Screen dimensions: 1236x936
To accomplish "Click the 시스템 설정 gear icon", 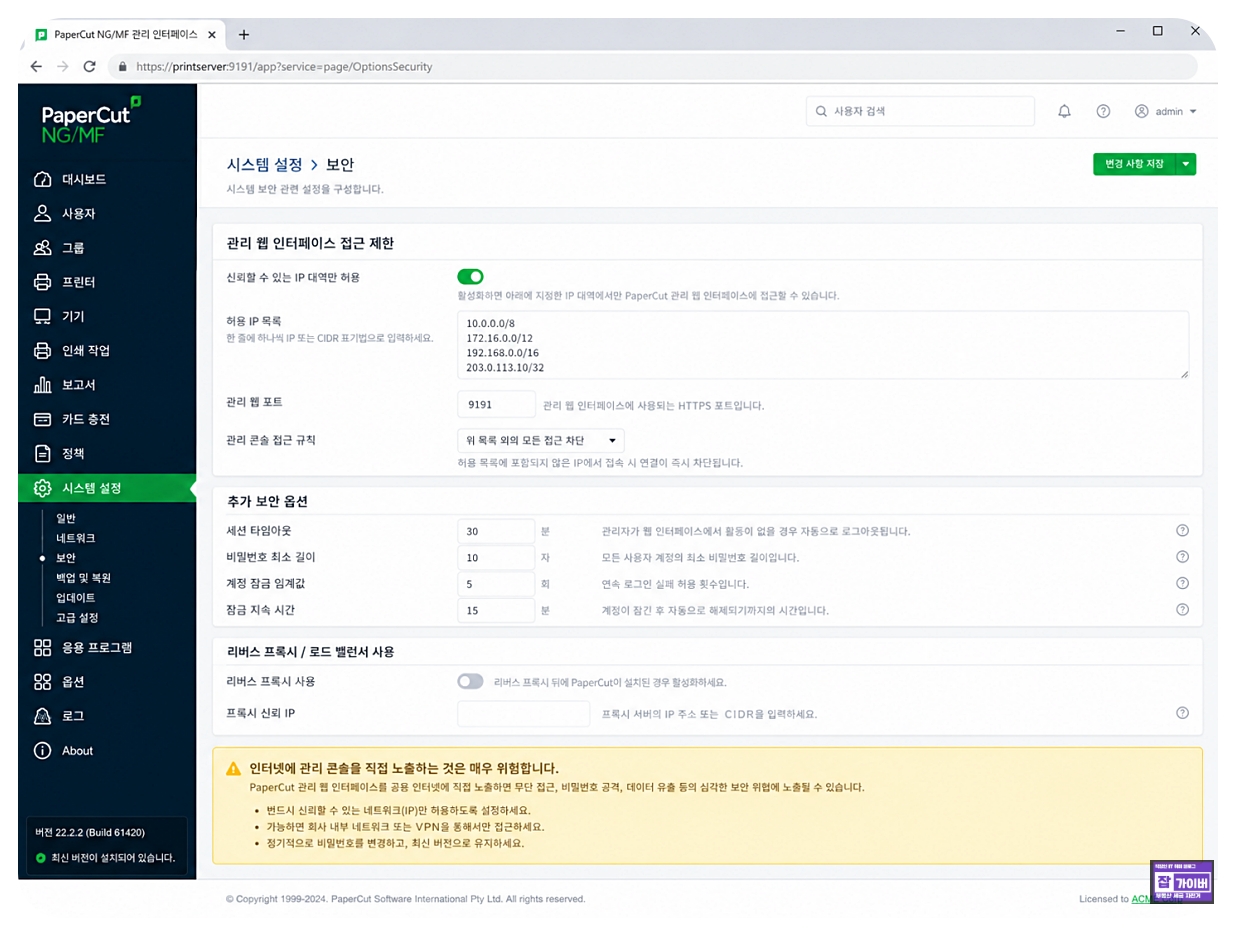I will pyautogui.click(x=42, y=488).
